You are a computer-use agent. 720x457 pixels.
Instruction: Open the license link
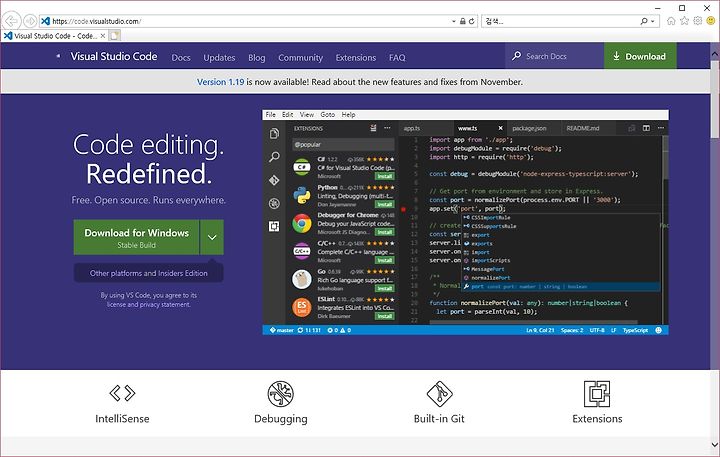click(116, 305)
